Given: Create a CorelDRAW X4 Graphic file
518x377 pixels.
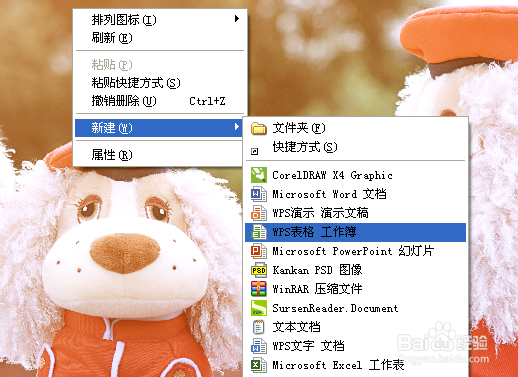Looking at the screenshot, I should click(355, 175).
